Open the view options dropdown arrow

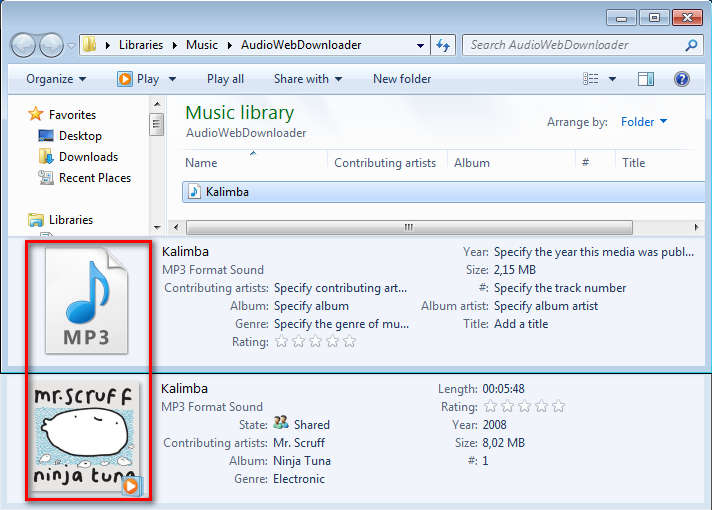(612, 79)
